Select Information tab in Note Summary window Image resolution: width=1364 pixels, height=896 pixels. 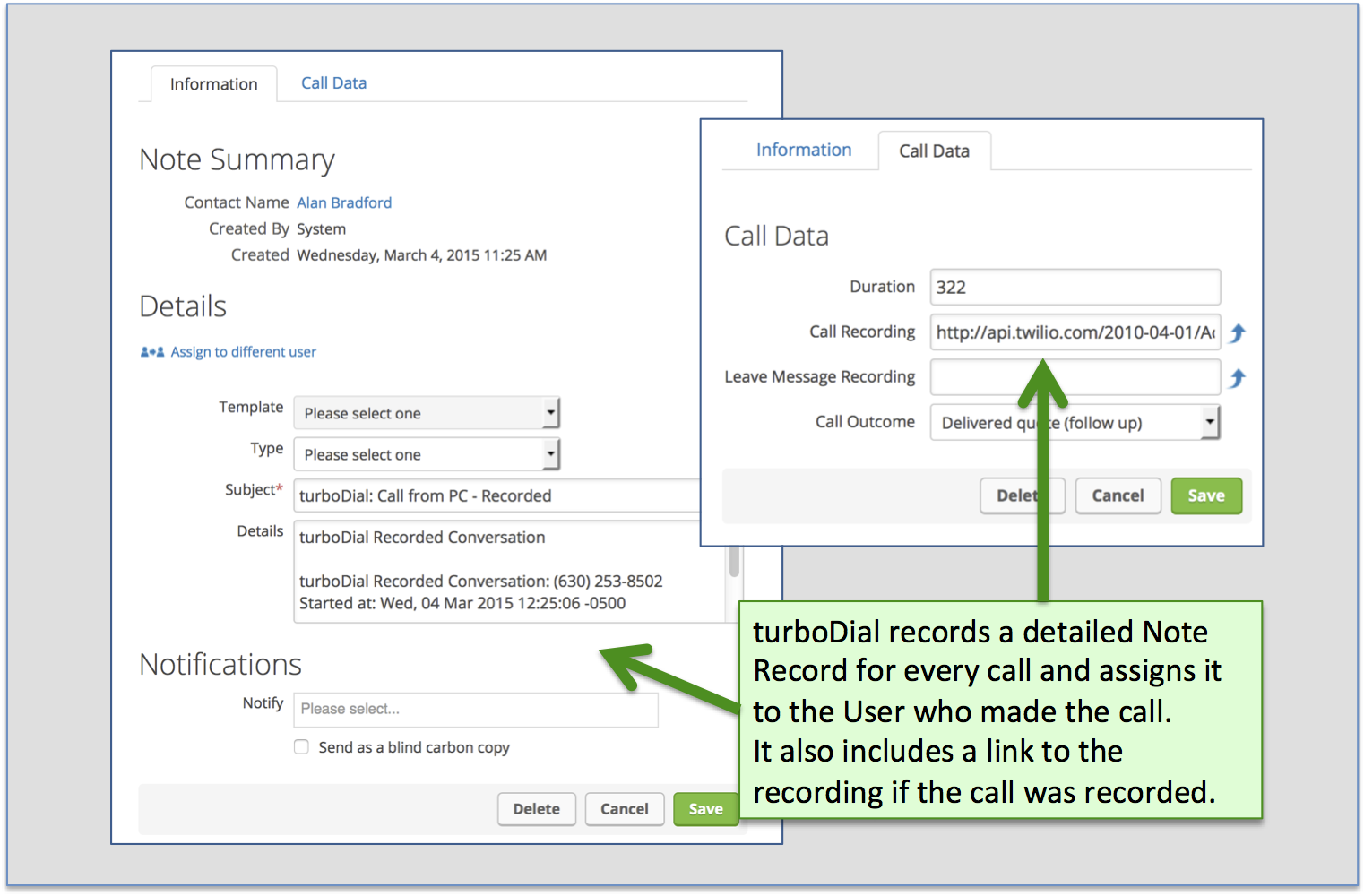(x=213, y=84)
